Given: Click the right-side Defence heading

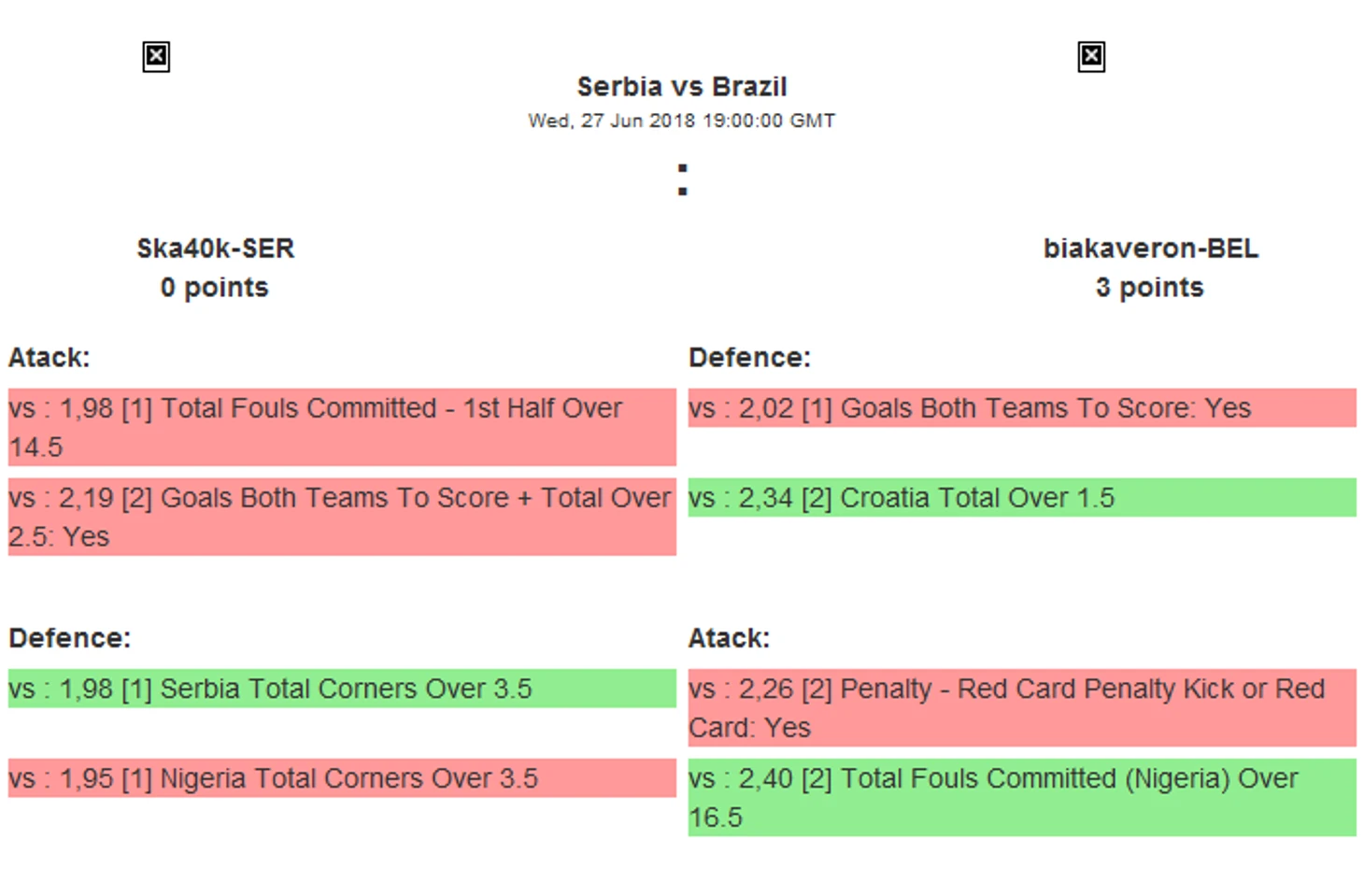Looking at the screenshot, I should [x=749, y=358].
